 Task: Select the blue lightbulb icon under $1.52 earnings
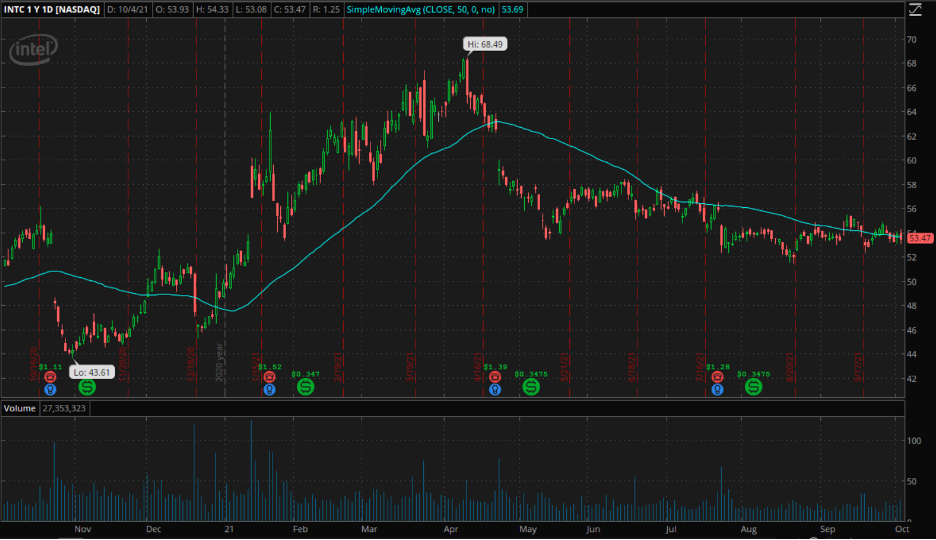click(x=269, y=390)
